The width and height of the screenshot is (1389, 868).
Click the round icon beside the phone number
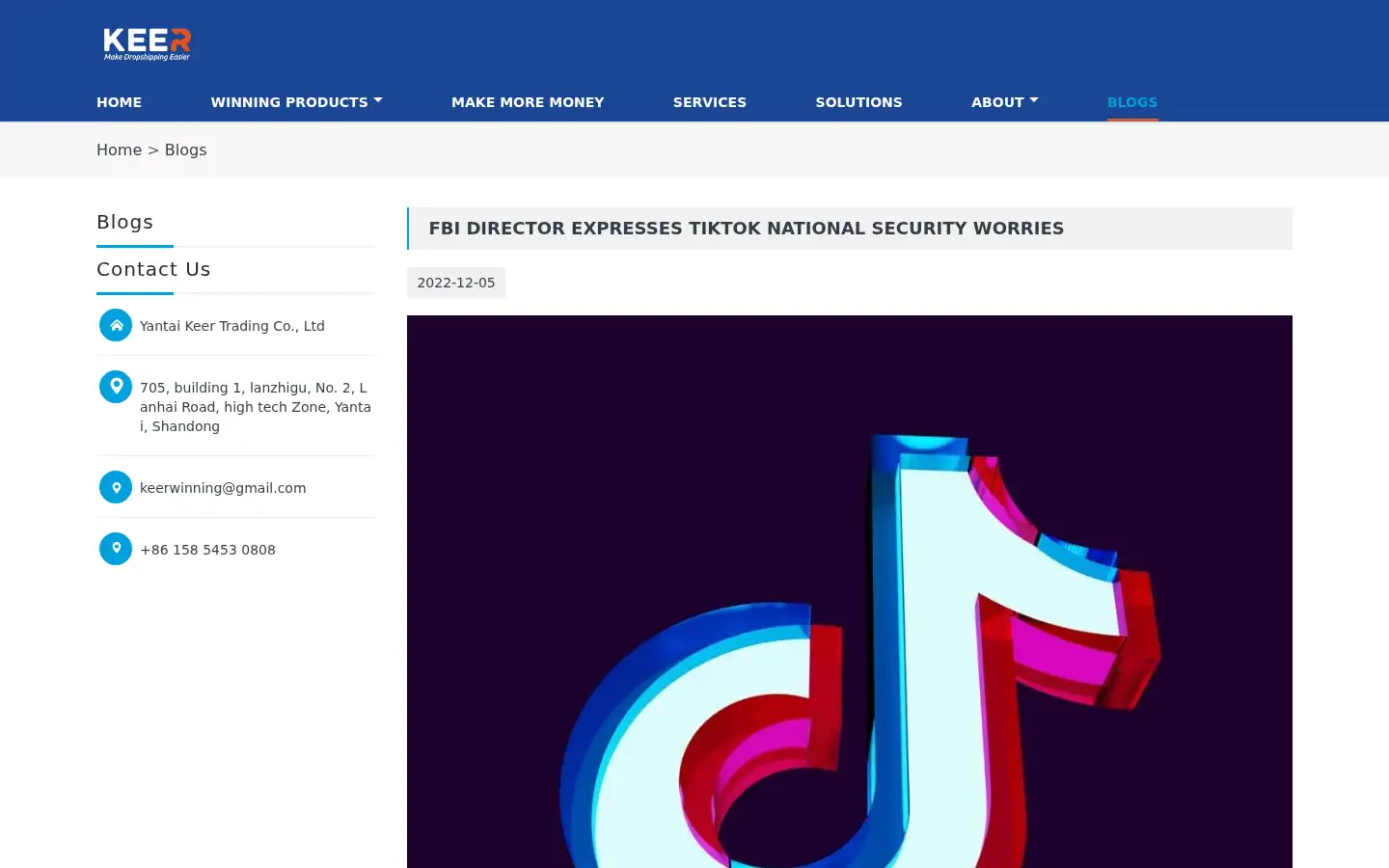(116, 549)
